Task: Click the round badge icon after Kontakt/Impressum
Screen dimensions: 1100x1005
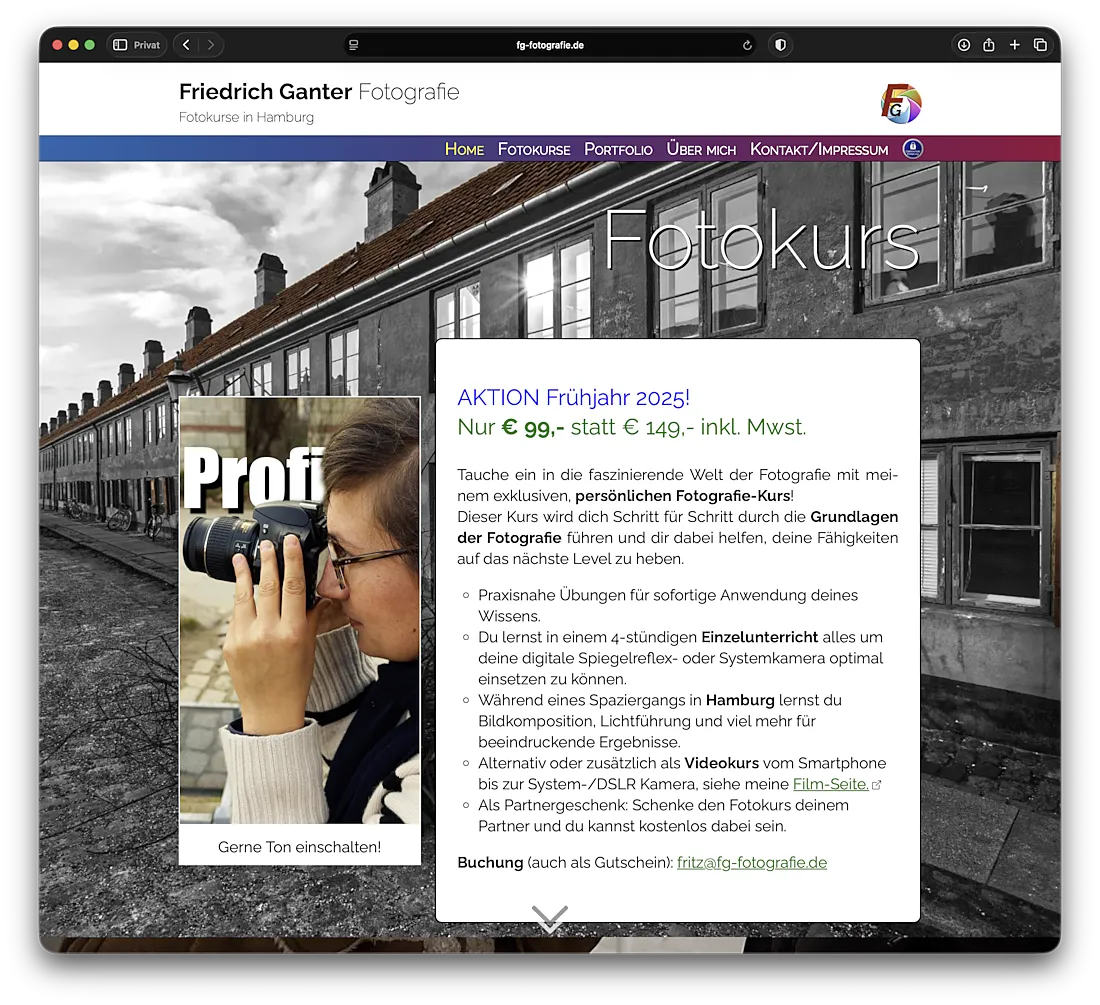Action: click(x=912, y=149)
